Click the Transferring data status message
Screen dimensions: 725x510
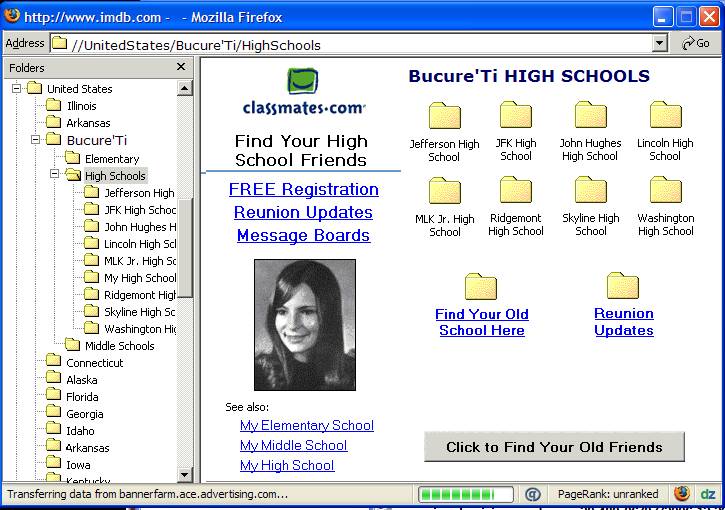(x=147, y=494)
